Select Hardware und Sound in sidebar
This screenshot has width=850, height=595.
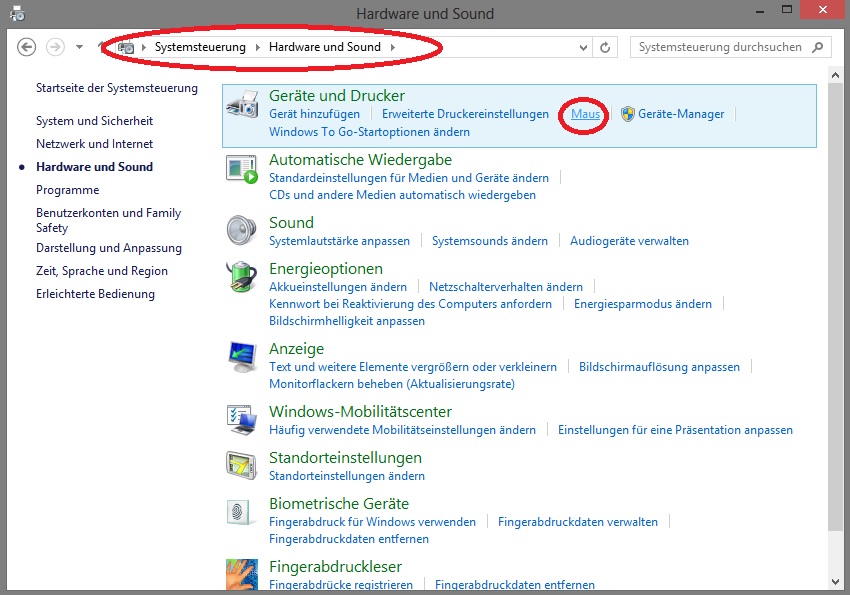point(94,167)
